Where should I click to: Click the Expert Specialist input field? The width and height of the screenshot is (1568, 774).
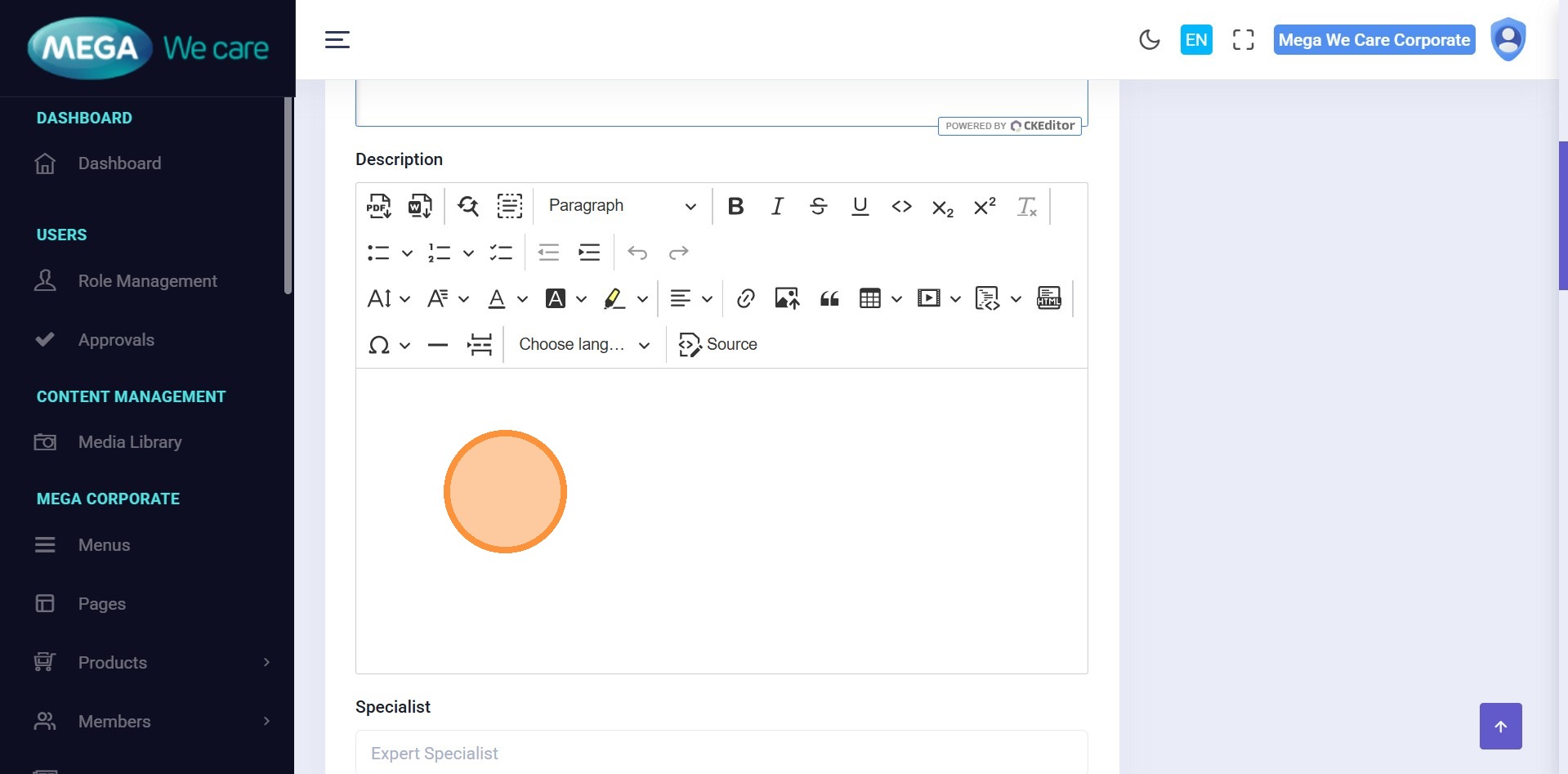pyautogui.click(x=721, y=753)
